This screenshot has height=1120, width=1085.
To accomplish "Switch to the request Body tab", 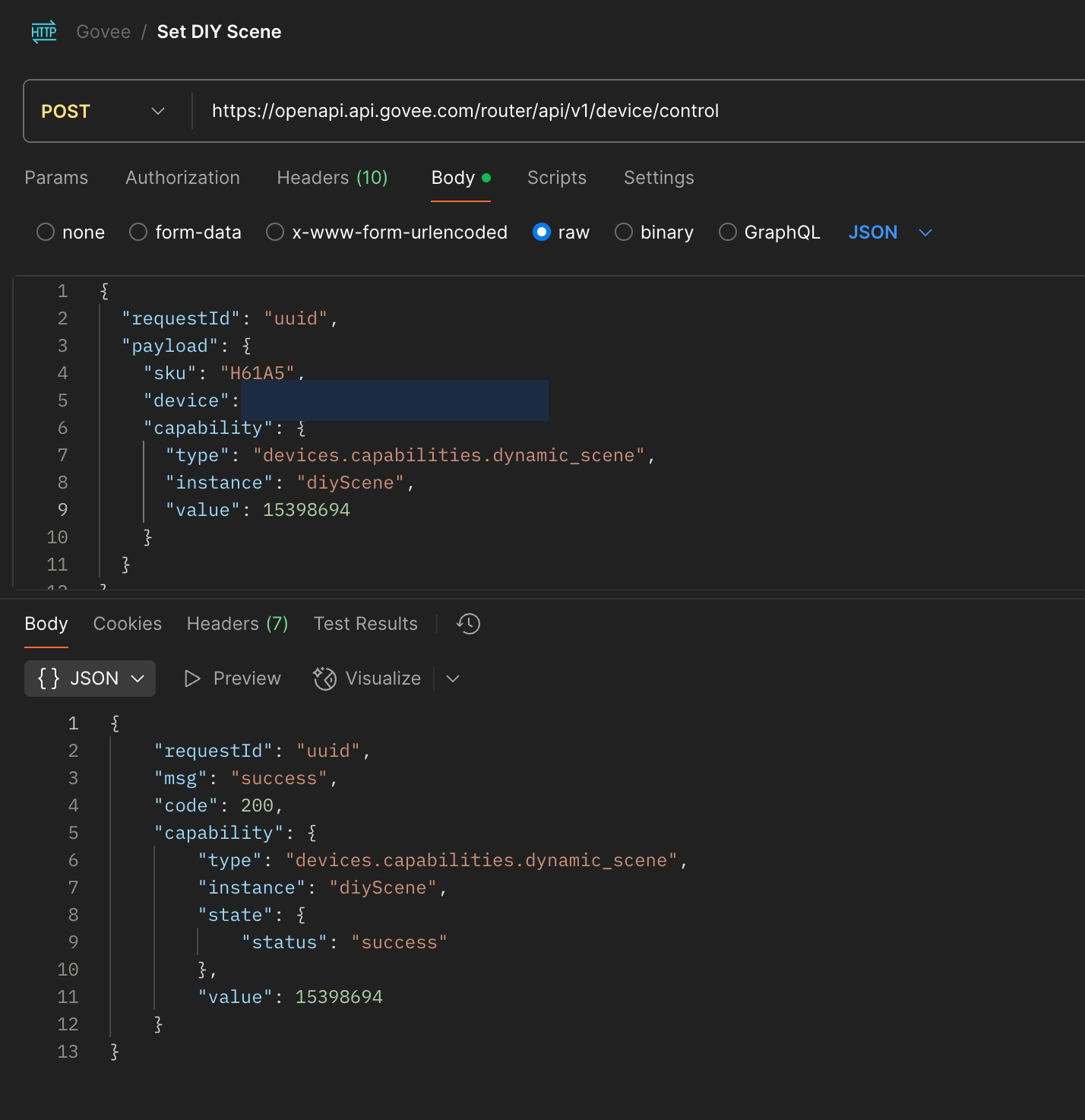I will point(460,178).
